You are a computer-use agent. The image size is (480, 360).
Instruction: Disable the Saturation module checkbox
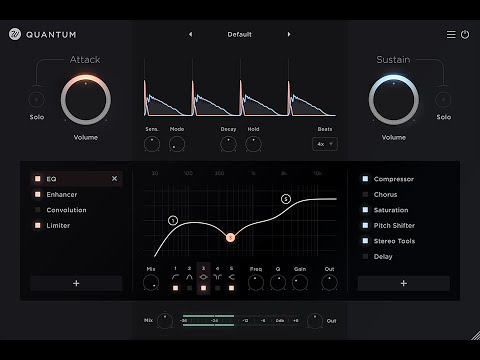[x=365, y=210]
